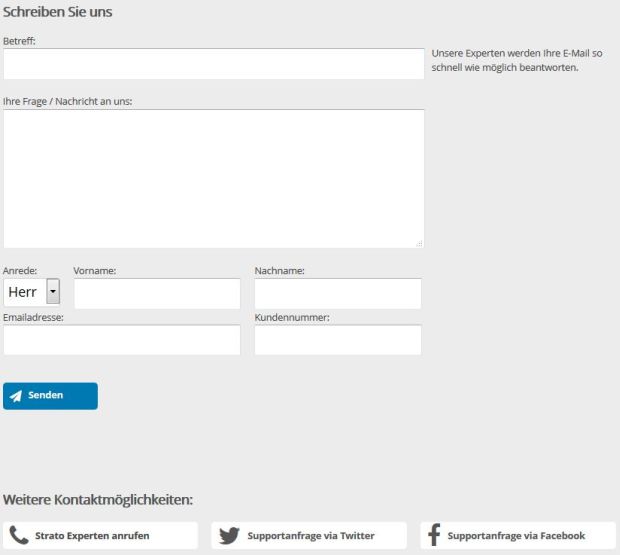The height and width of the screenshot is (555, 620).
Task: Open Strato Experten anrufen link
Action: [92, 535]
